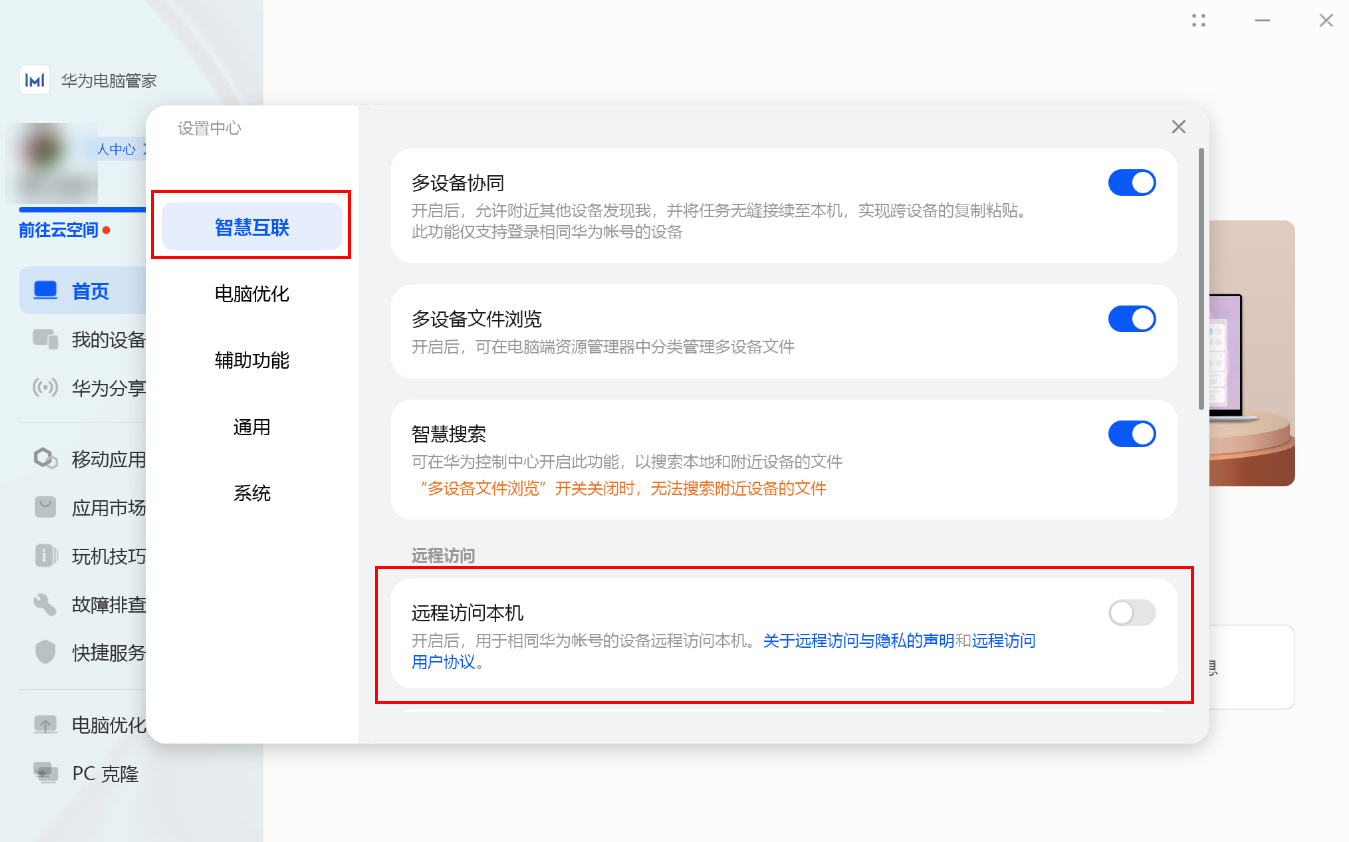Click the PC 克隆 icon

click(46, 773)
